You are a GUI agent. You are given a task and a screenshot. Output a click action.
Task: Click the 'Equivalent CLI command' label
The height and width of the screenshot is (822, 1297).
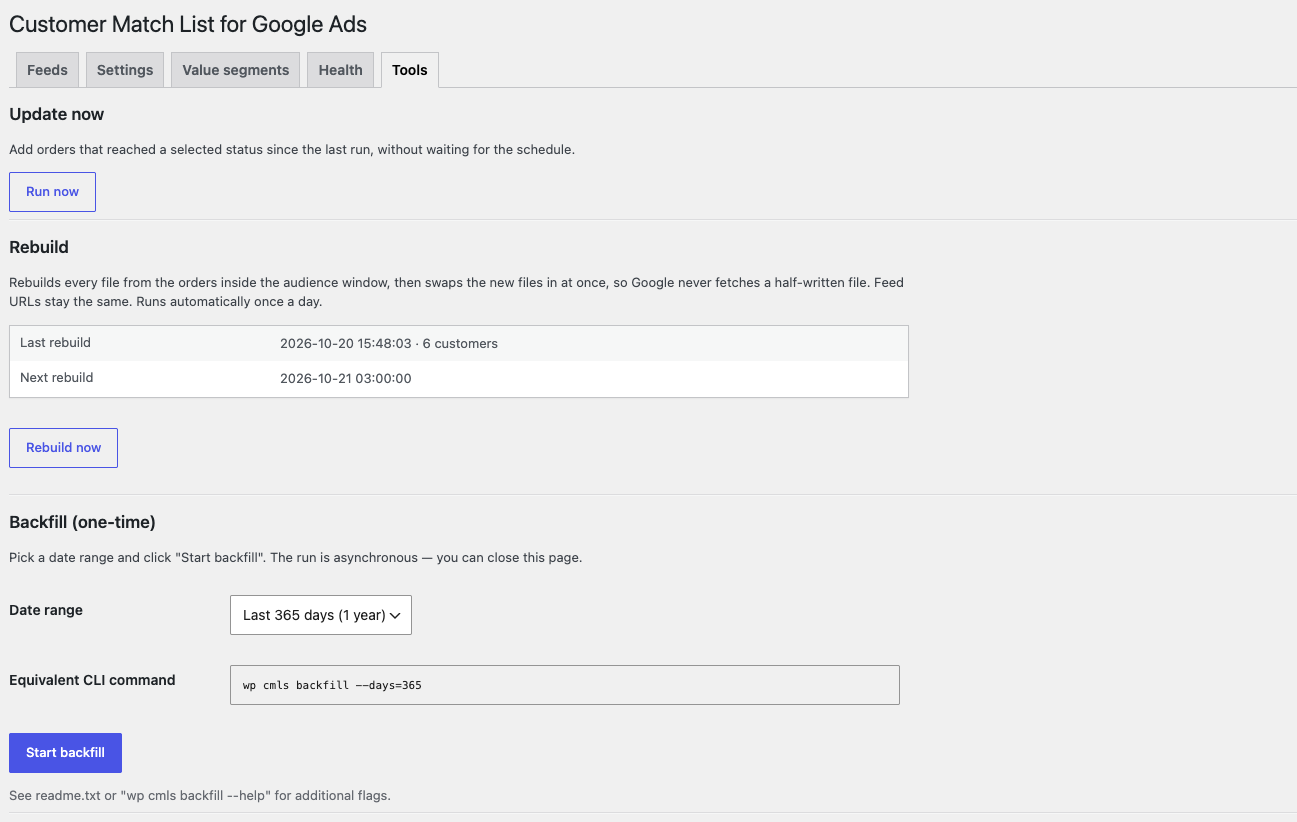(x=92, y=680)
